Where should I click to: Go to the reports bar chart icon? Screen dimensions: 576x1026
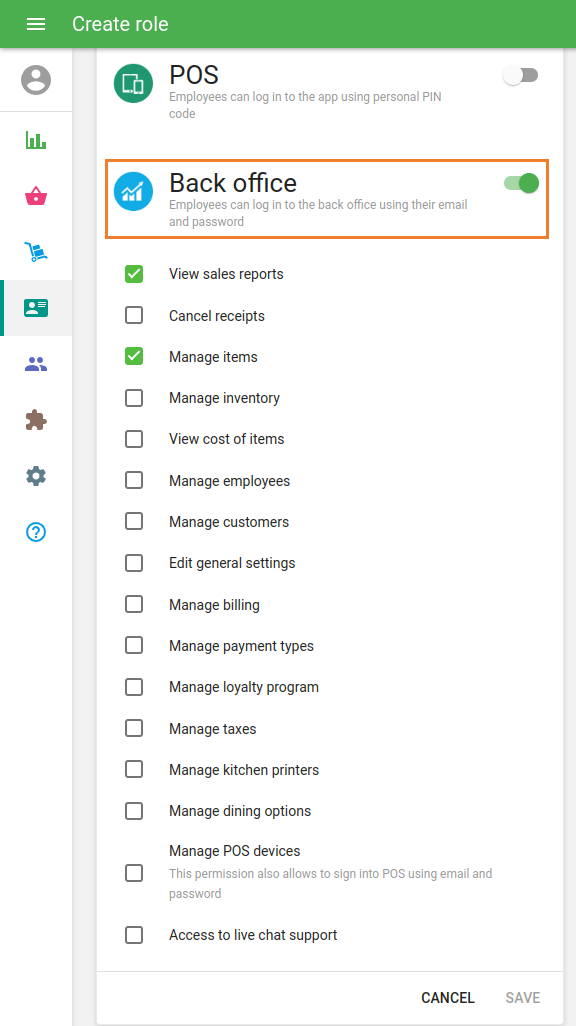point(36,140)
